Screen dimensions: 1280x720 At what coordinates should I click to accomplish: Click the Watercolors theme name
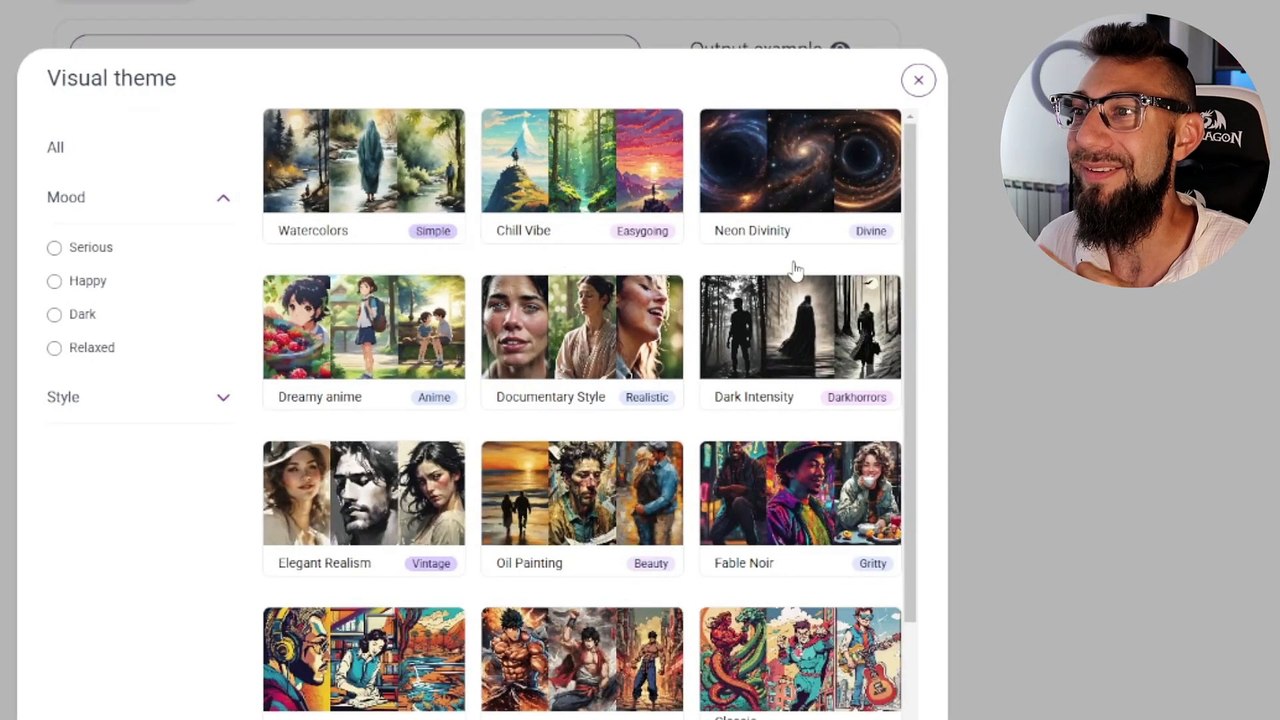(313, 231)
